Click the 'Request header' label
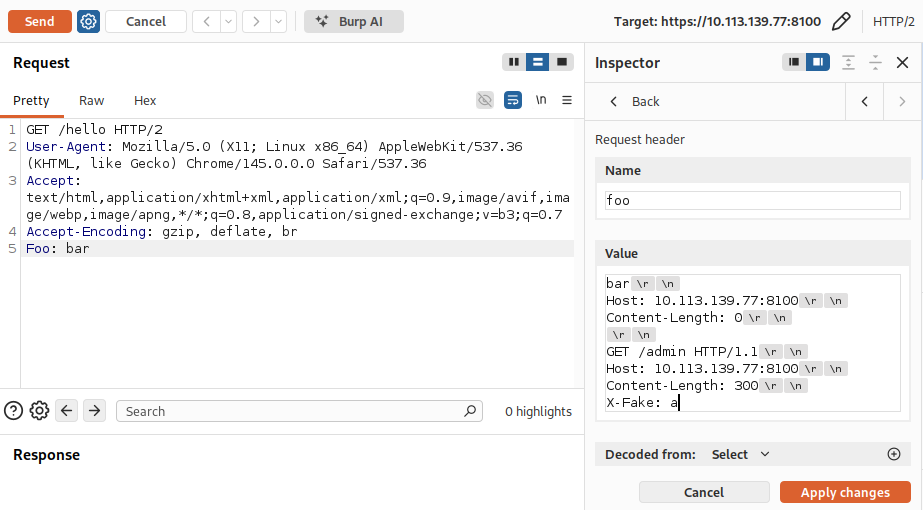This screenshot has width=923, height=510. click(x=640, y=140)
